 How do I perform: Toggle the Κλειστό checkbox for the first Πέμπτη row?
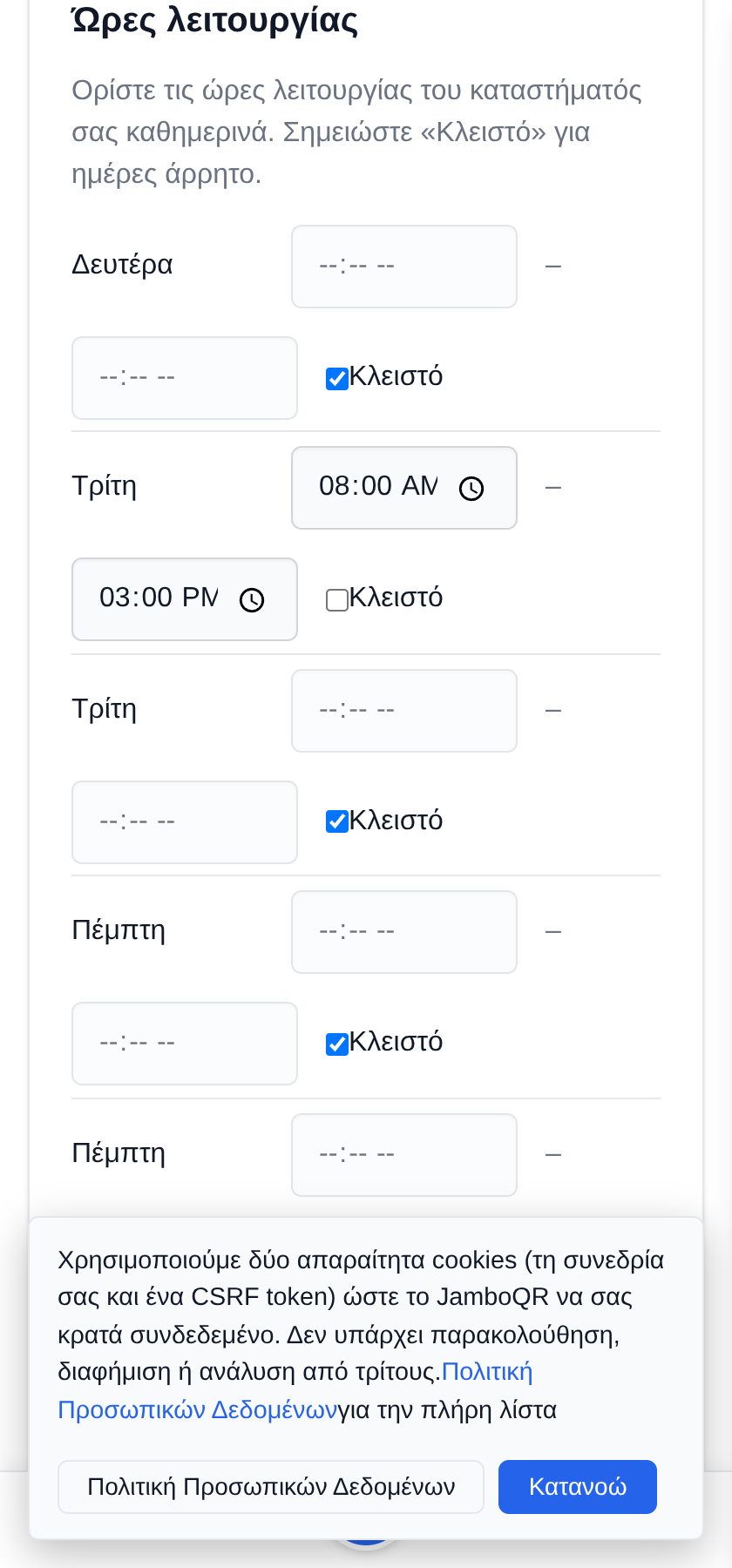pos(337,1044)
